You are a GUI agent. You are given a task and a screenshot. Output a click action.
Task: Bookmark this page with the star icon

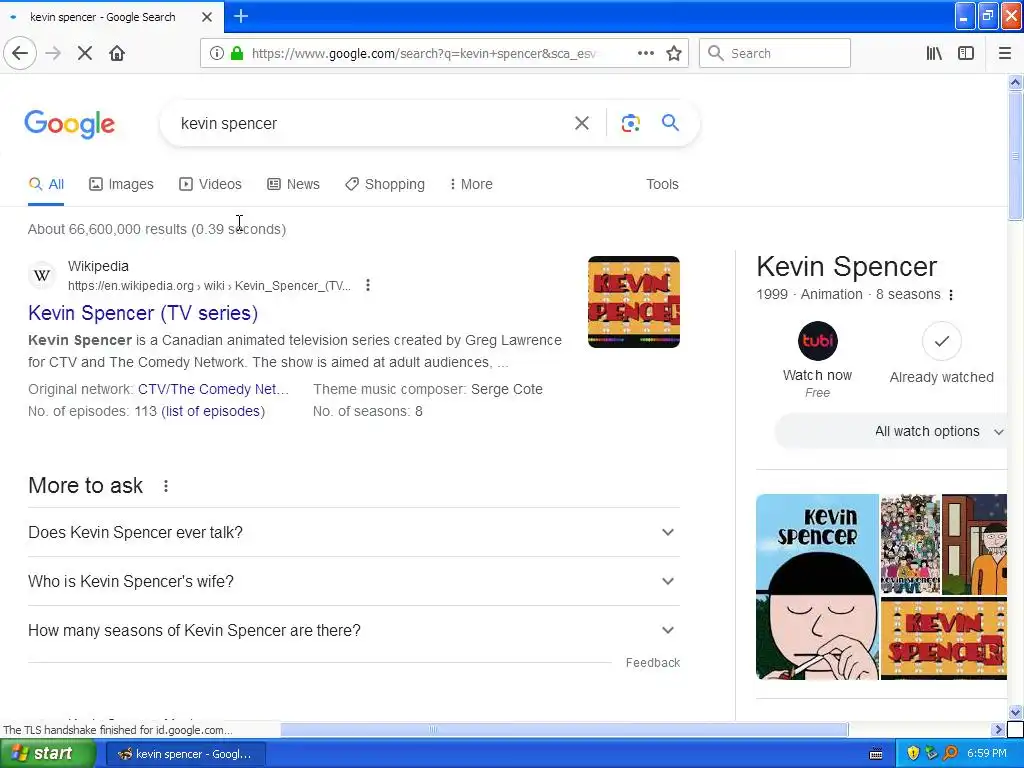674,54
